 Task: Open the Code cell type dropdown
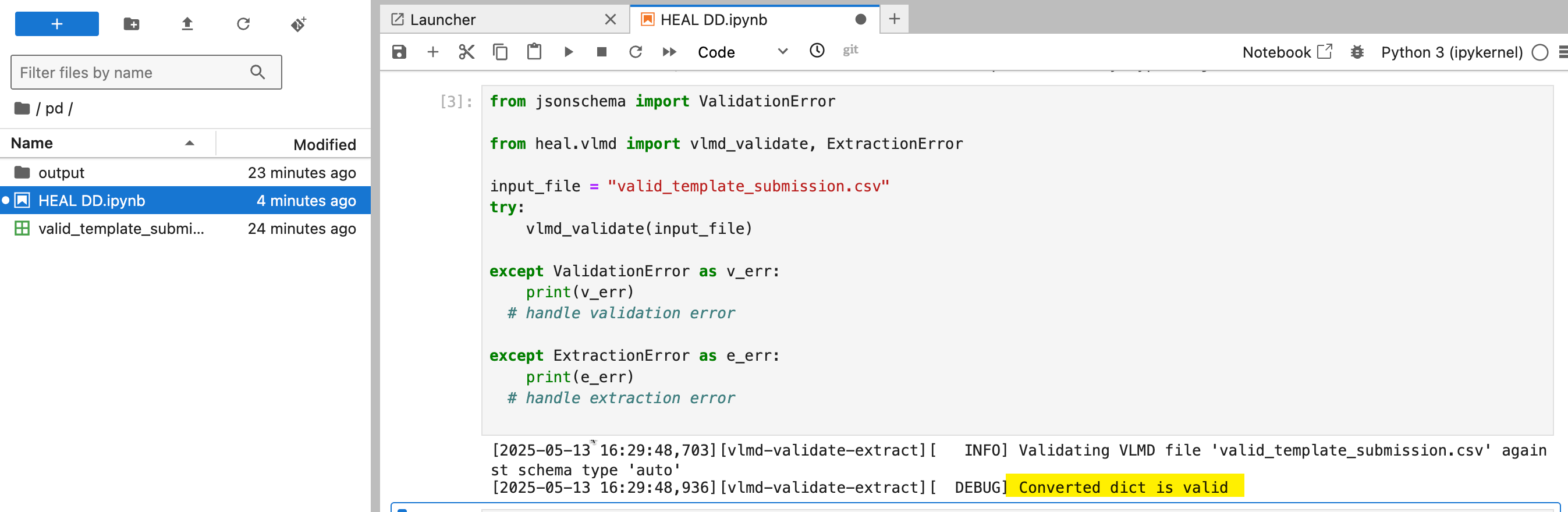(x=743, y=52)
